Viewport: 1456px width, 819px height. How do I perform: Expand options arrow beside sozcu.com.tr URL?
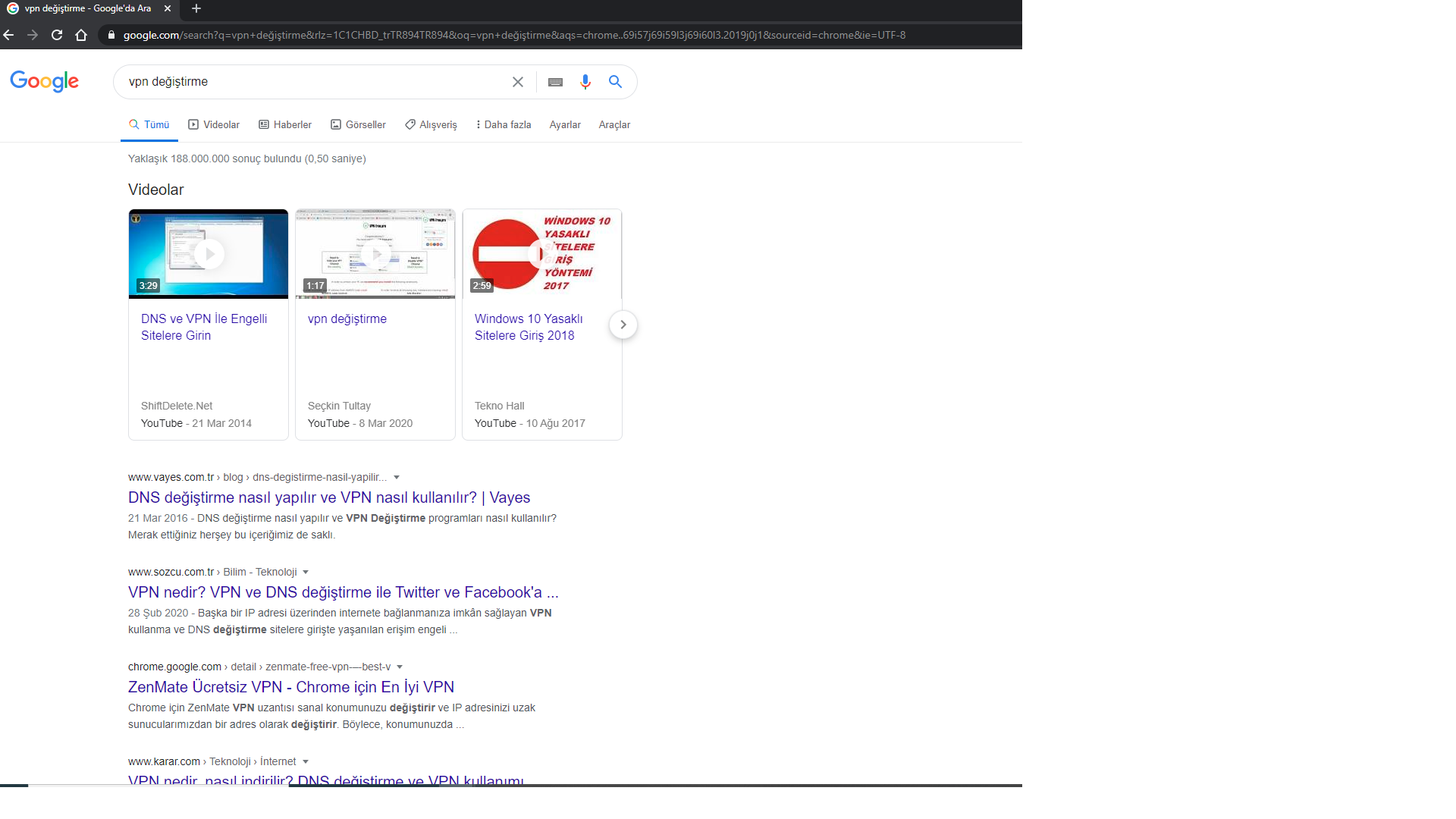click(306, 572)
